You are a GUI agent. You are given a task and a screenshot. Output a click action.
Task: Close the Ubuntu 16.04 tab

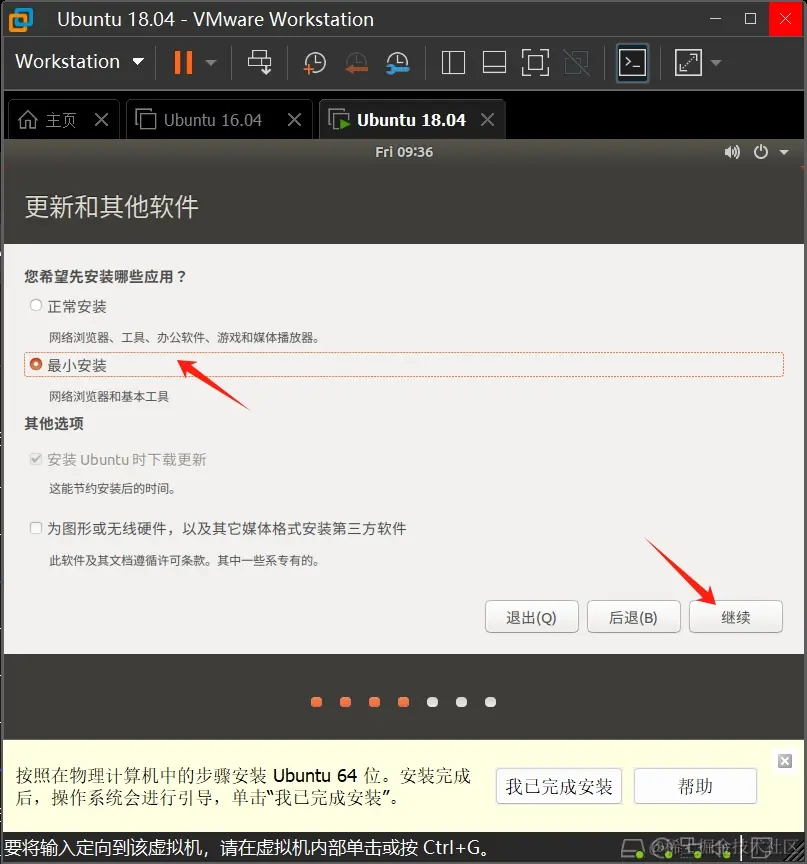point(295,120)
